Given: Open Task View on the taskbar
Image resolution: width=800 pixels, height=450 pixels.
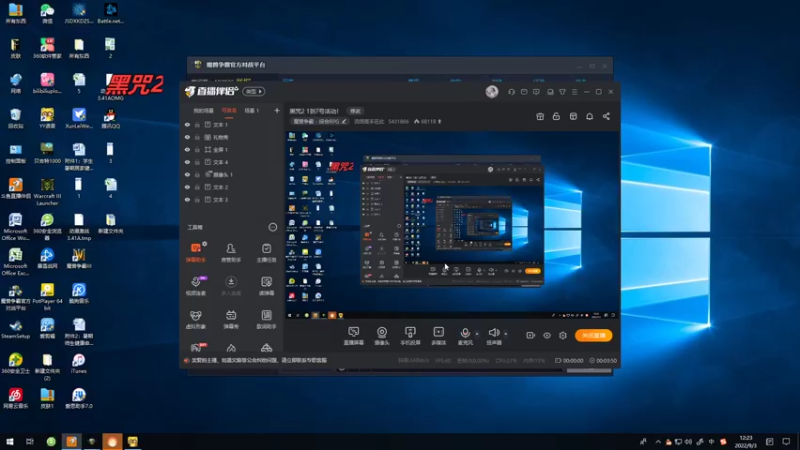Looking at the screenshot, I should coord(30,441).
